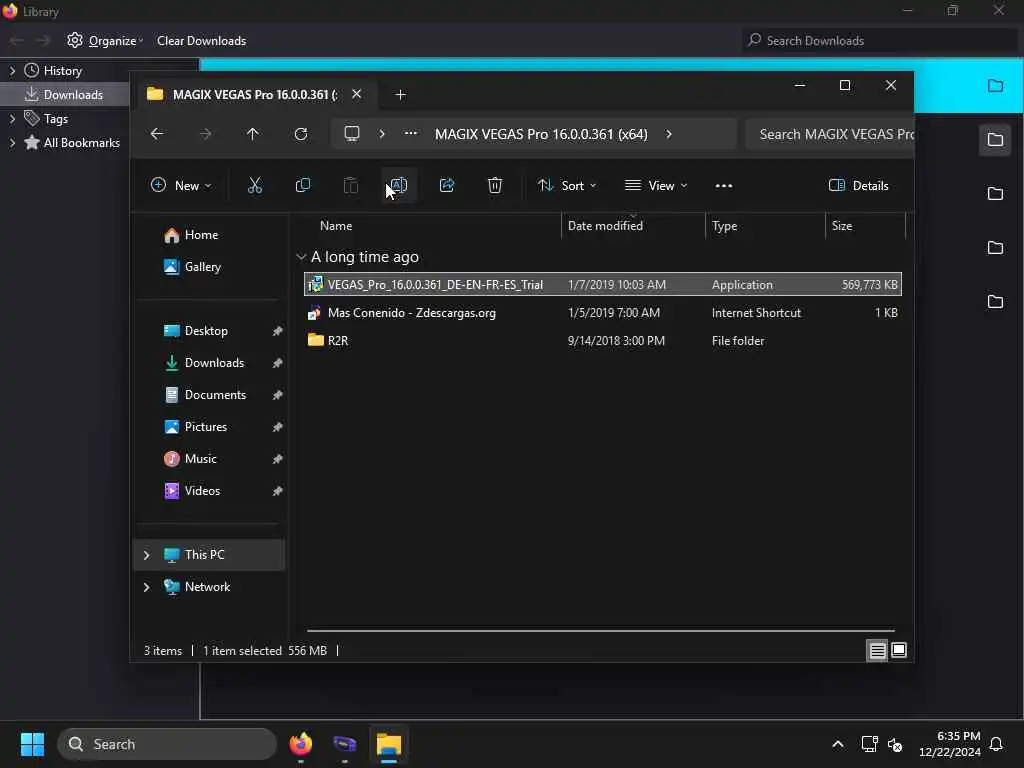Screen dimensions: 1024x768
Task: Go up one folder level
Action: click(x=253, y=134)
